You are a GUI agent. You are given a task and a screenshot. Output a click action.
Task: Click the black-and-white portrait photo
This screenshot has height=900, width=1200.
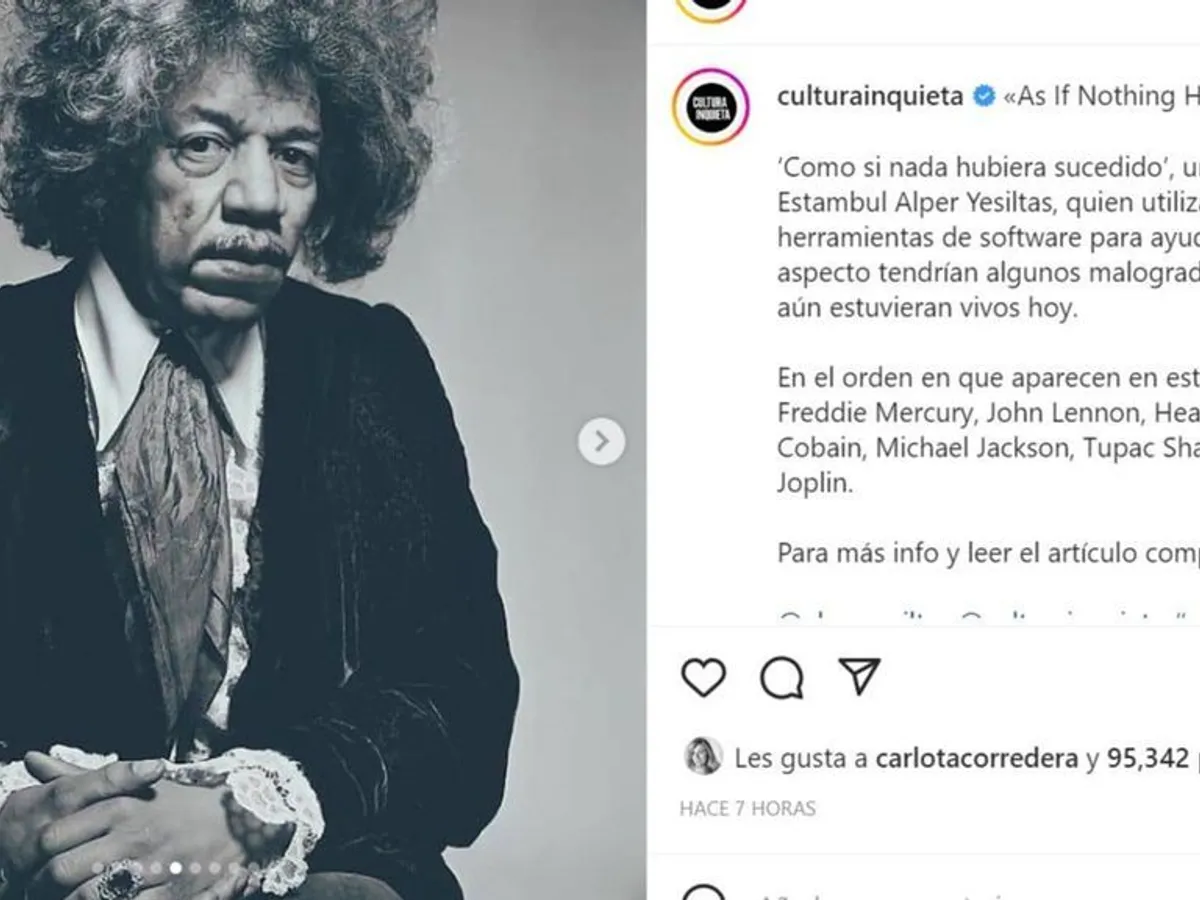click(x=323, y=450)
